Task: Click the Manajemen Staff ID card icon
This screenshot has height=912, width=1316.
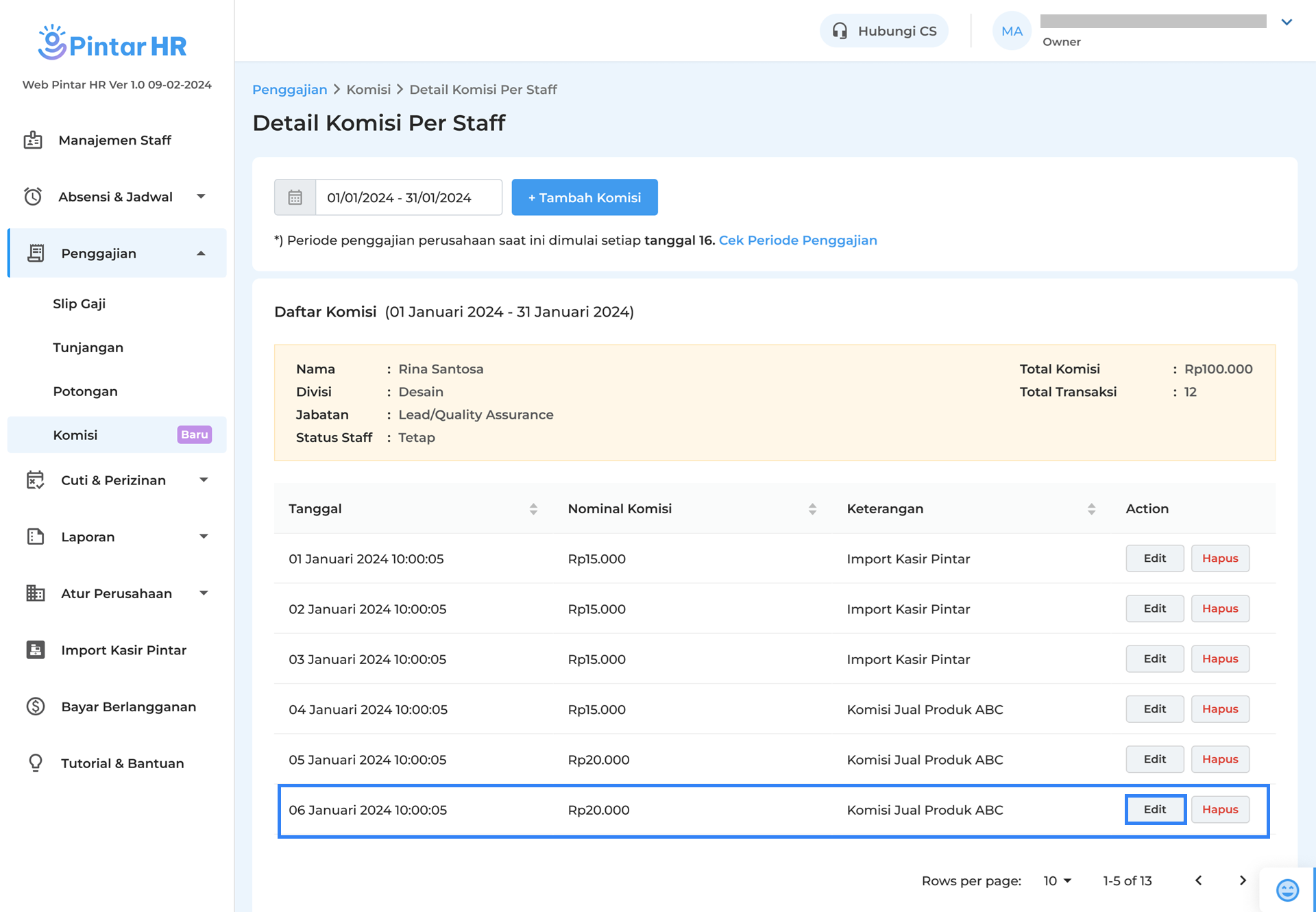Action: (33, 140)
